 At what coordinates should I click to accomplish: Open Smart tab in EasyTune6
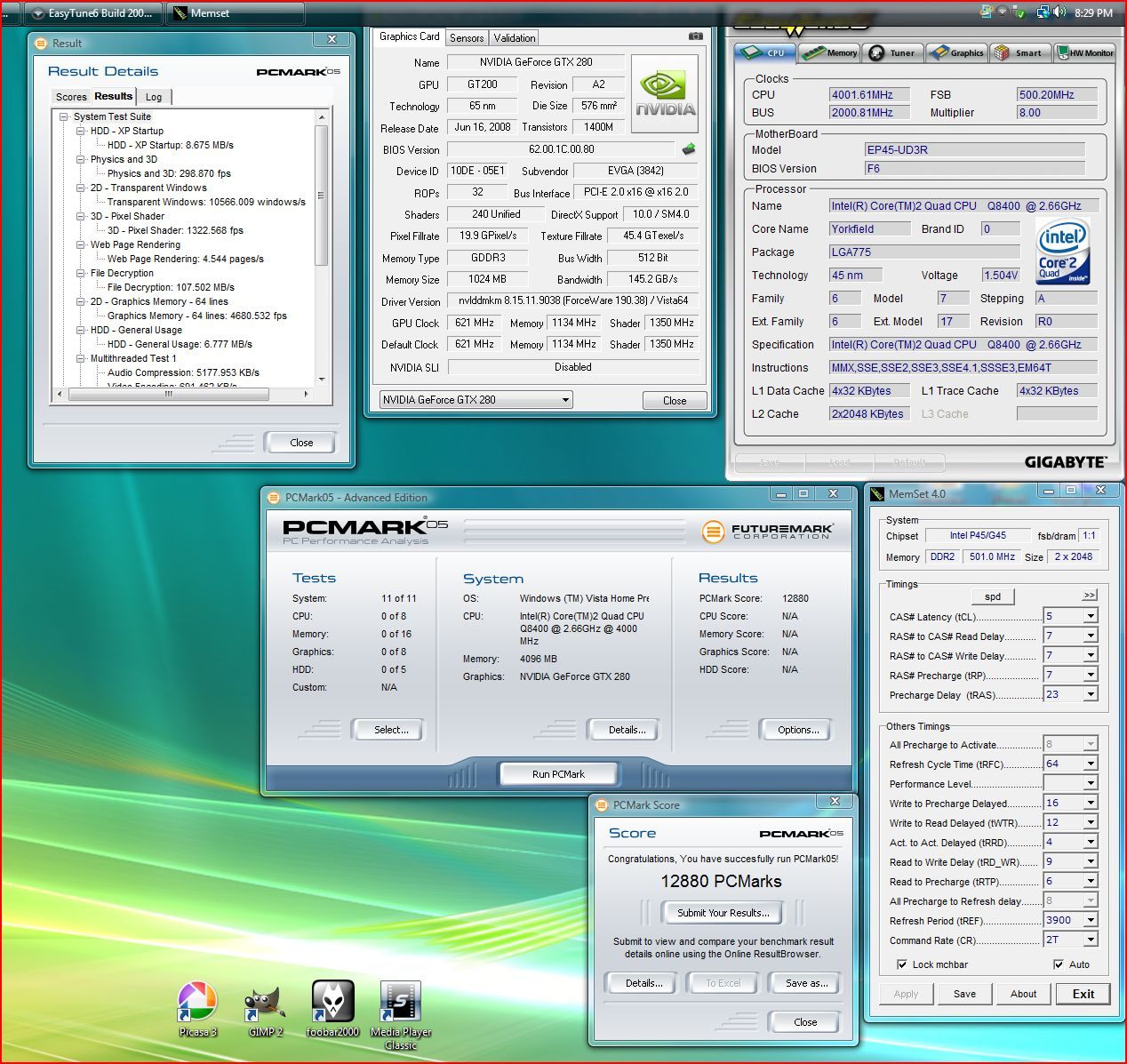click(1019, 52)
